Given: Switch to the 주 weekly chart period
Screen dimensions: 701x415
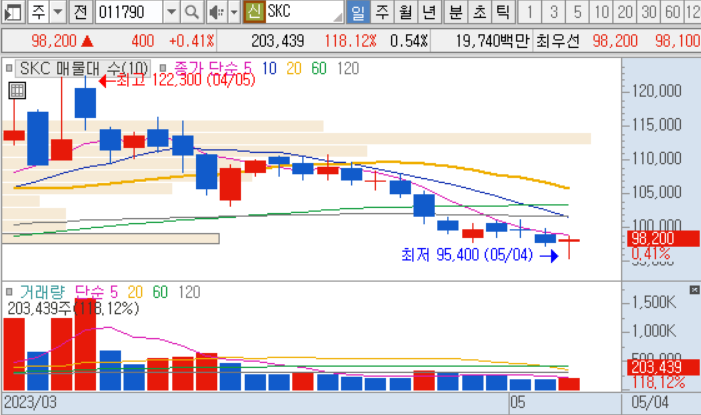Looking at the screenshot, I should [x=382, y=12].
